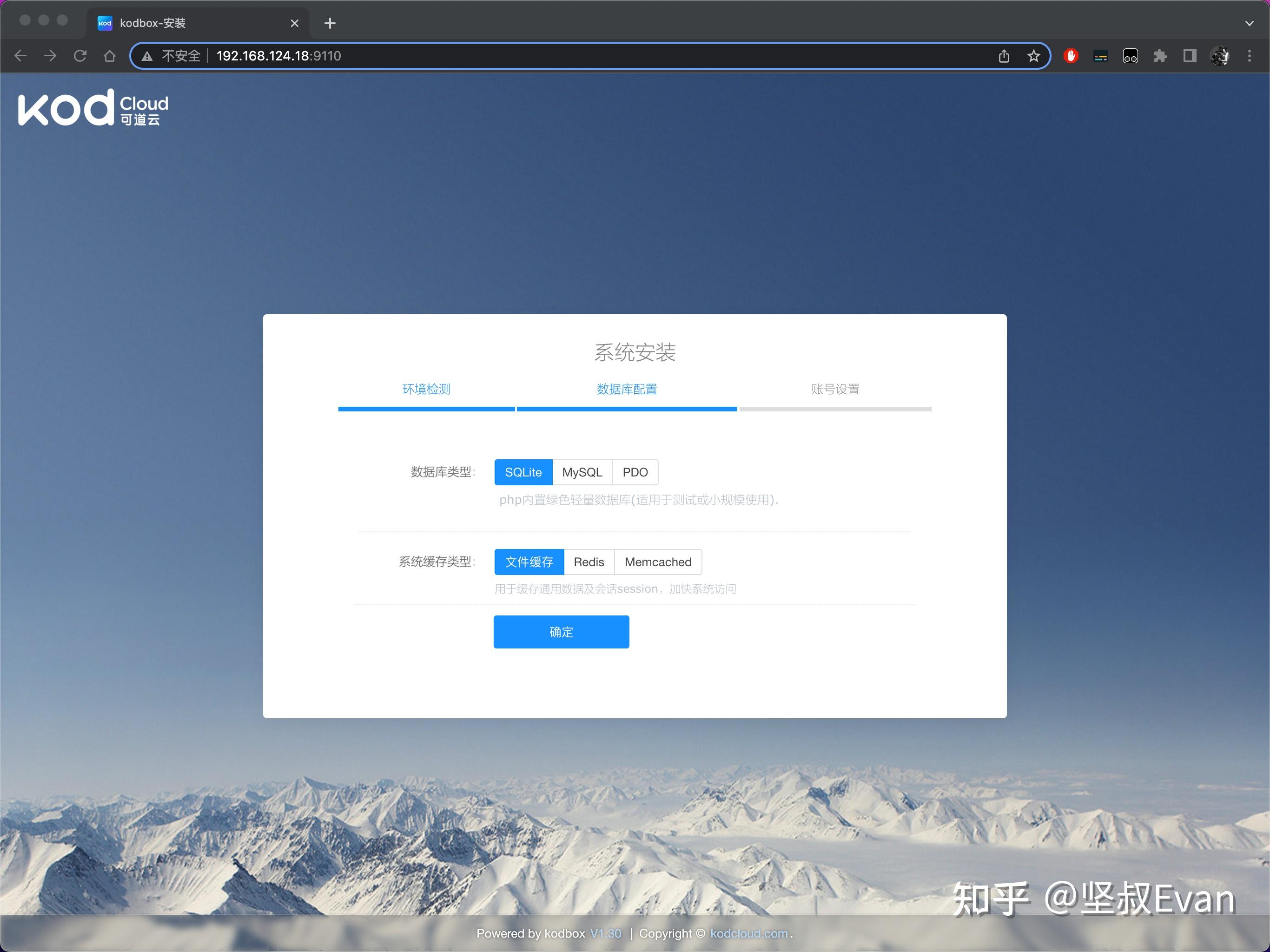Open the browser extensions puzzle icon
Viewport: 1270px width, 952px height.
(1160, 56)
